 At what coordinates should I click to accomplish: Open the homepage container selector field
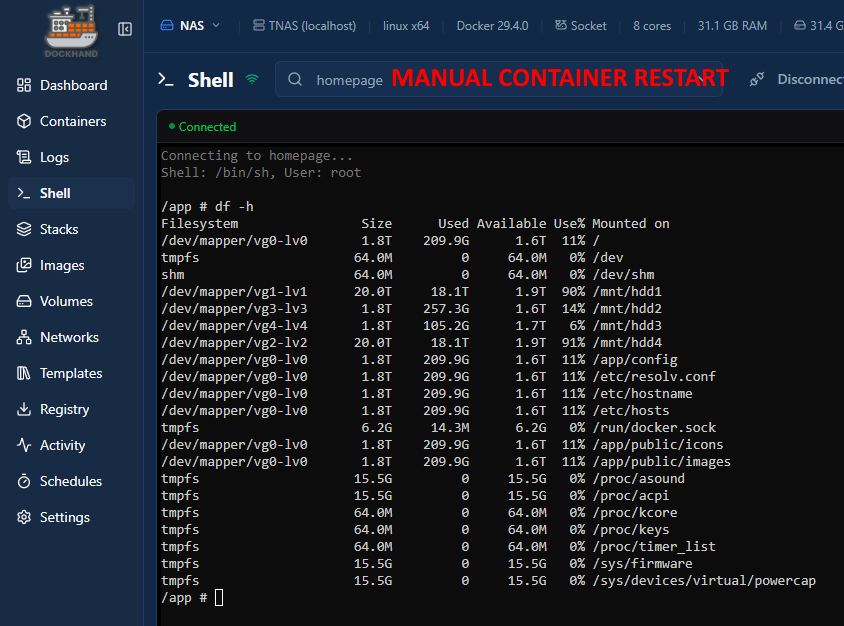tap(499, 79)
